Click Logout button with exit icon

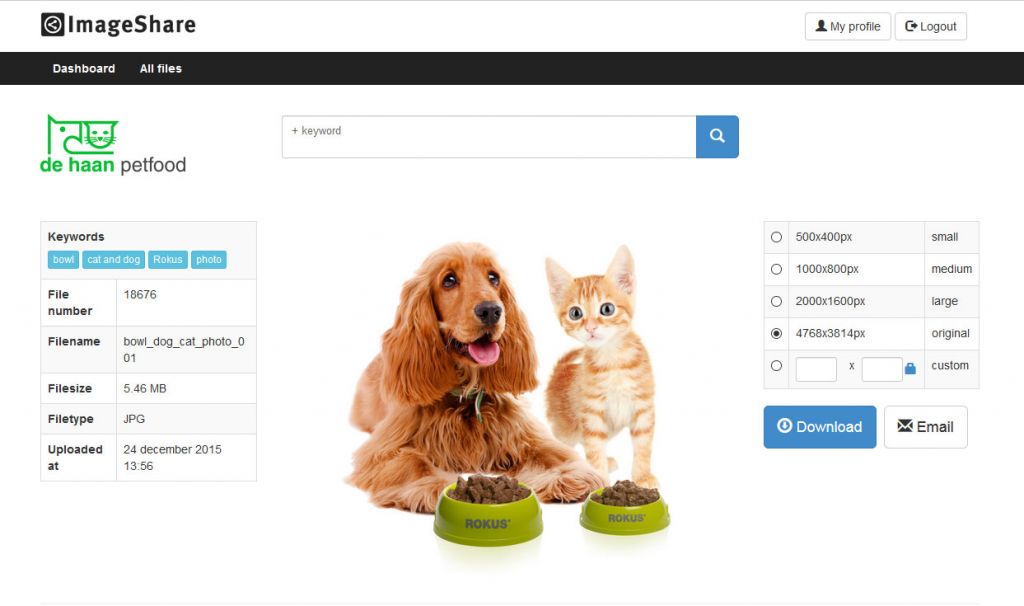[x=931, y=27]
